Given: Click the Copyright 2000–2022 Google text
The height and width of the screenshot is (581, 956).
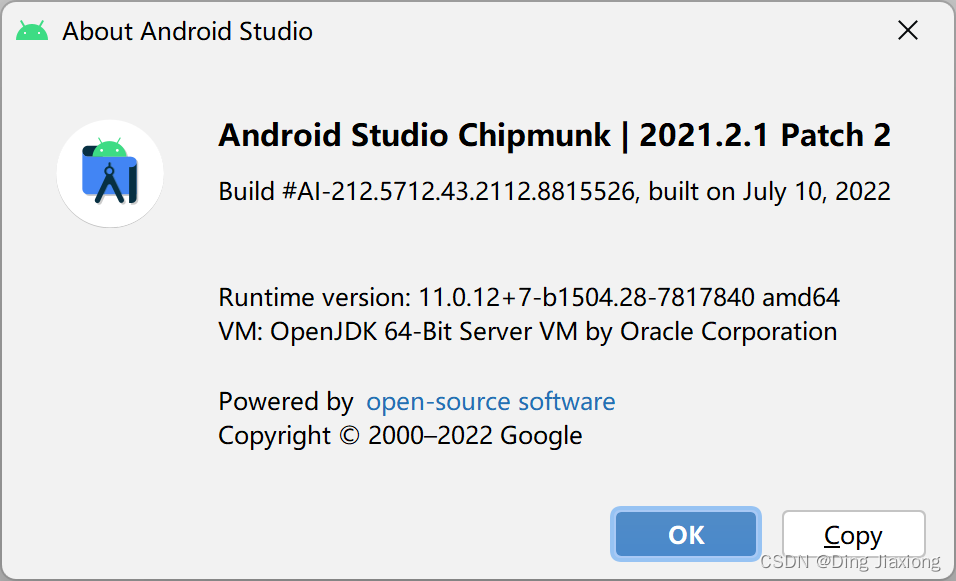Looking at the screenshot, I should click(400, 437).
